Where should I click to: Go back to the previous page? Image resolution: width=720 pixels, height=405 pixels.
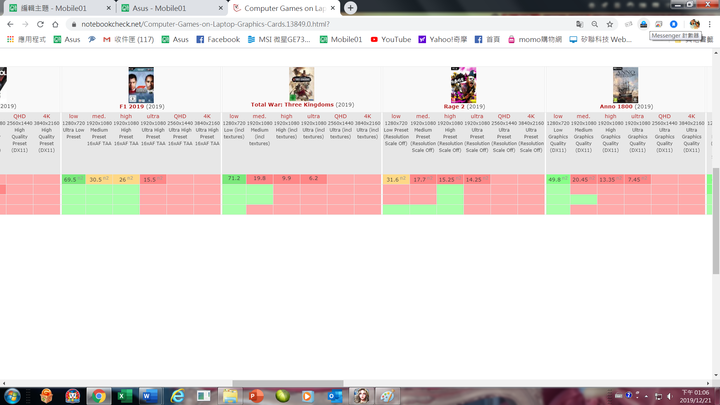point(10,24)
